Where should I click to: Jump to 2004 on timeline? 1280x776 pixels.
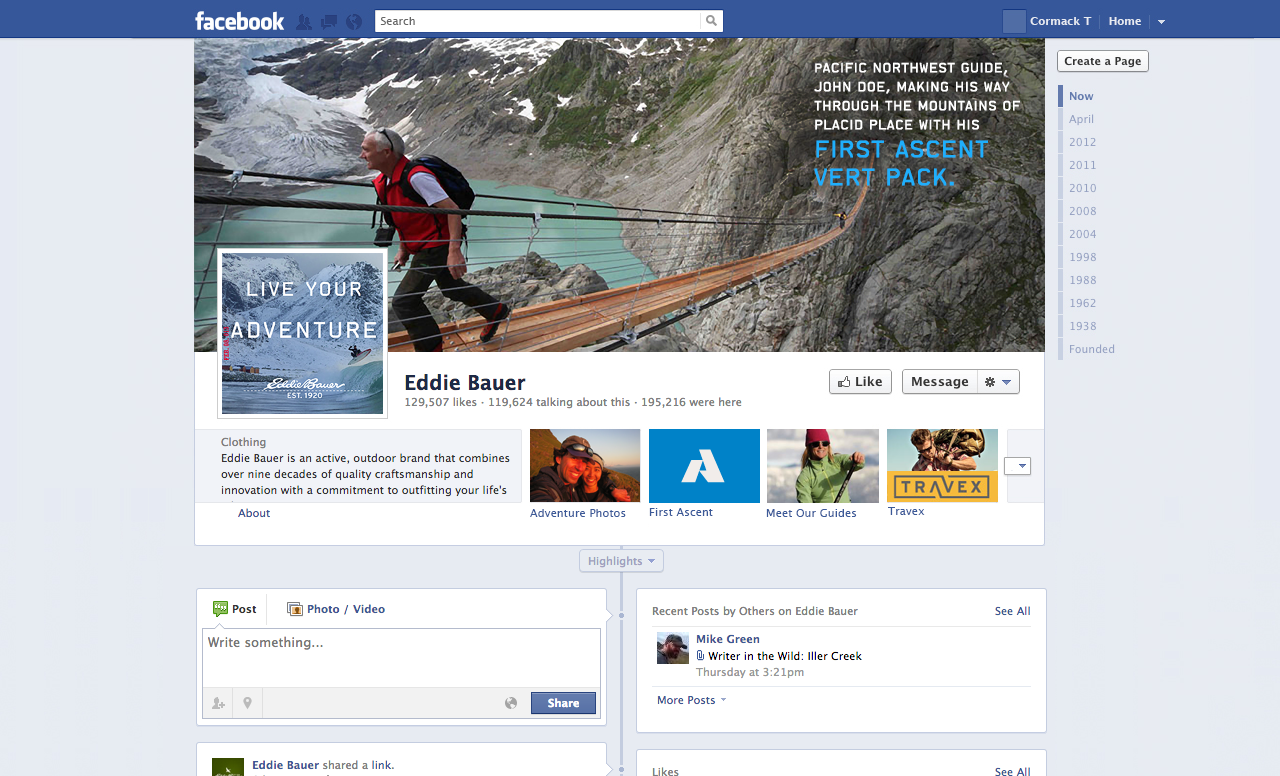(1082, 234)
